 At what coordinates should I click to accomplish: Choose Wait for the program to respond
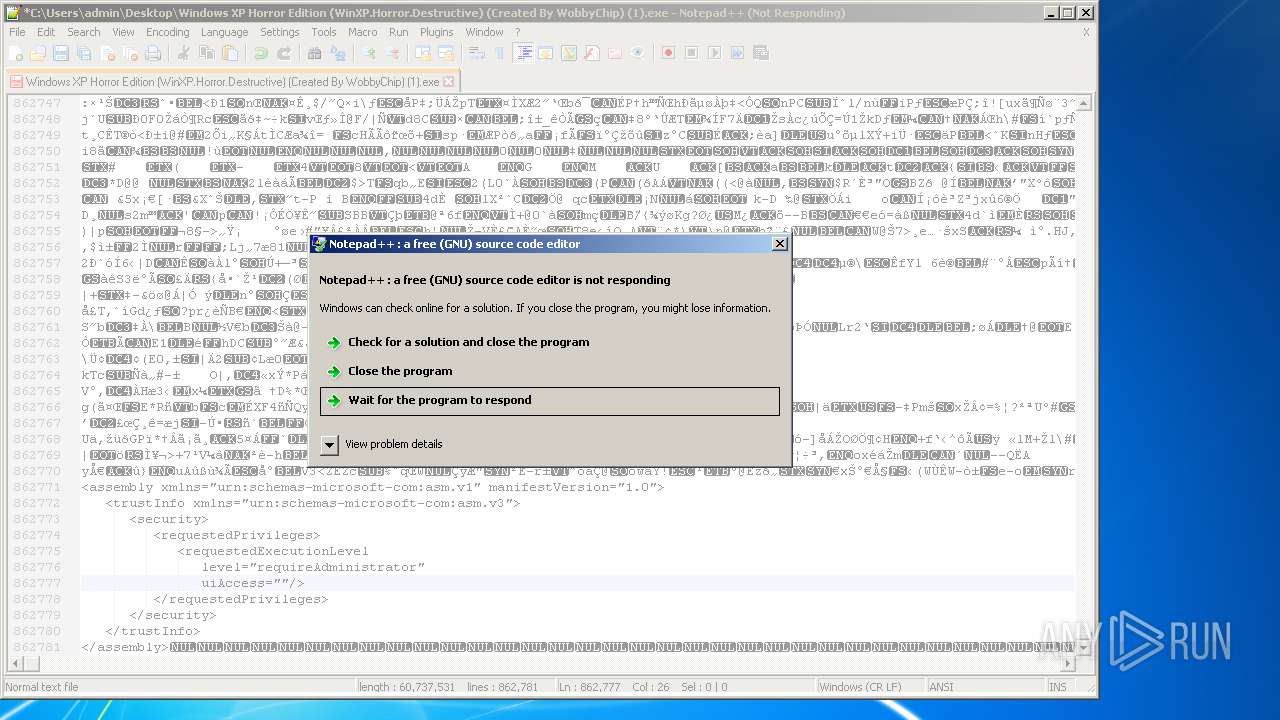point(549,400)
